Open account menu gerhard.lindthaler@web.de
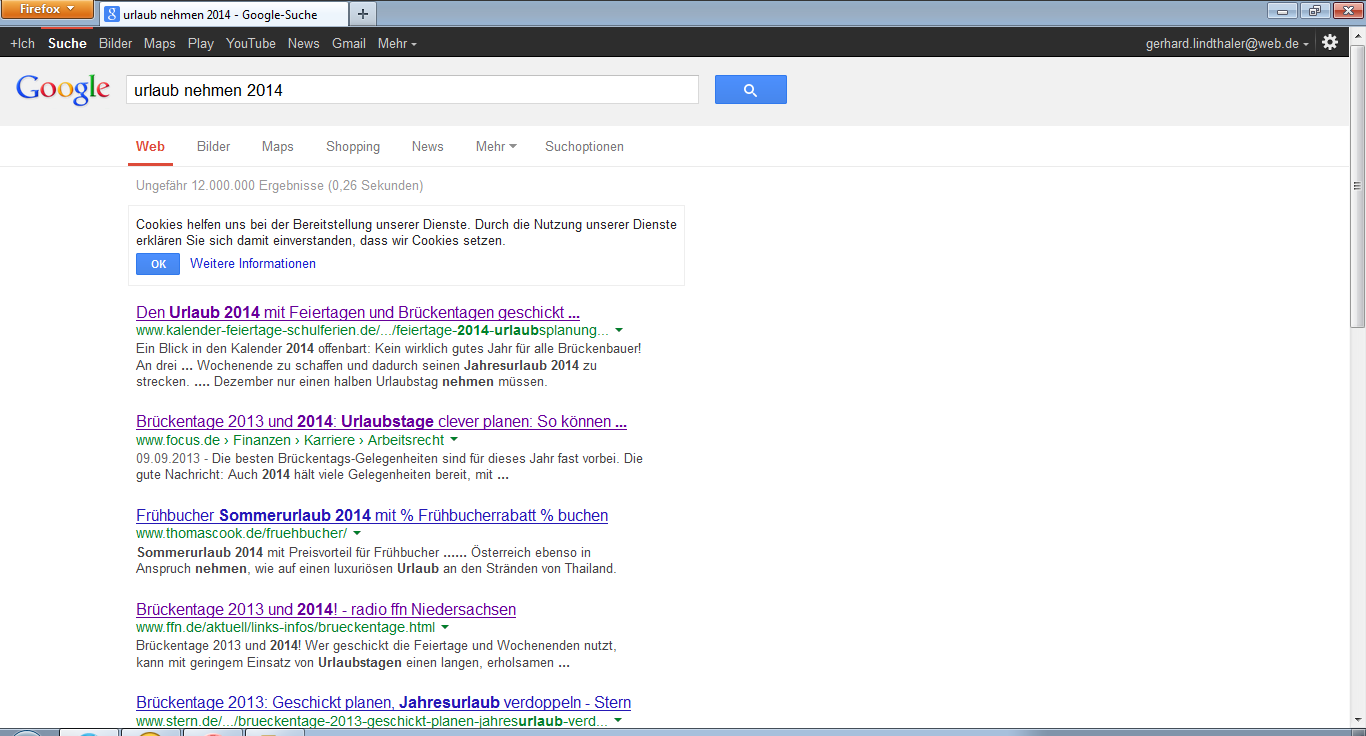The height and width of the screenshot is (736, 1366). (1227, 43)
